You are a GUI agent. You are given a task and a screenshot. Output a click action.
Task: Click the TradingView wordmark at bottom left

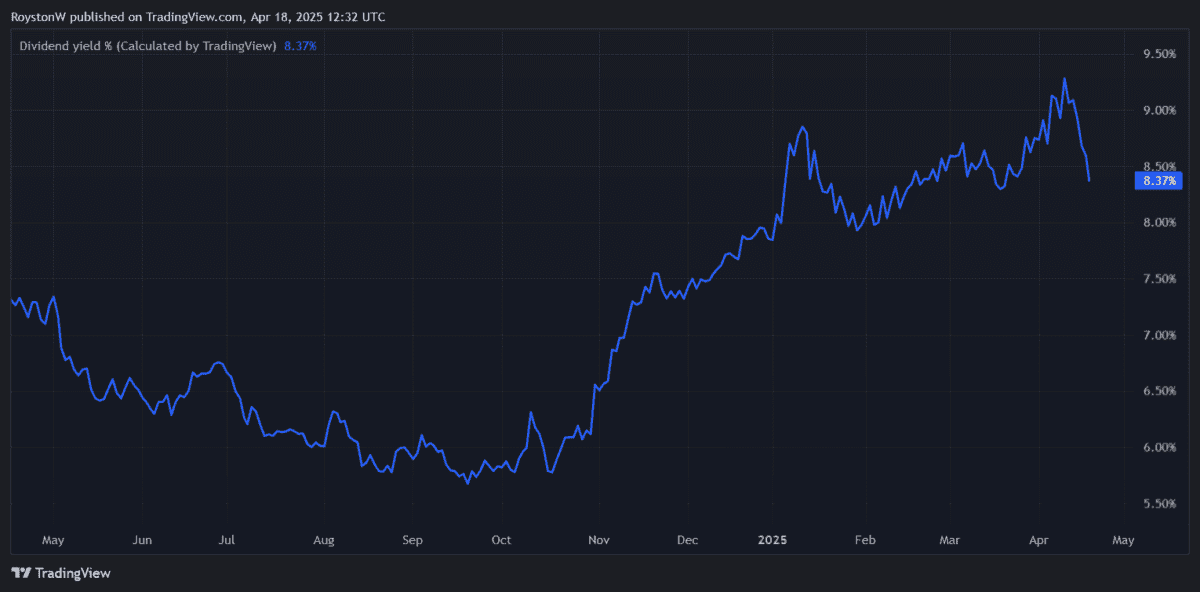coord(72,573)
